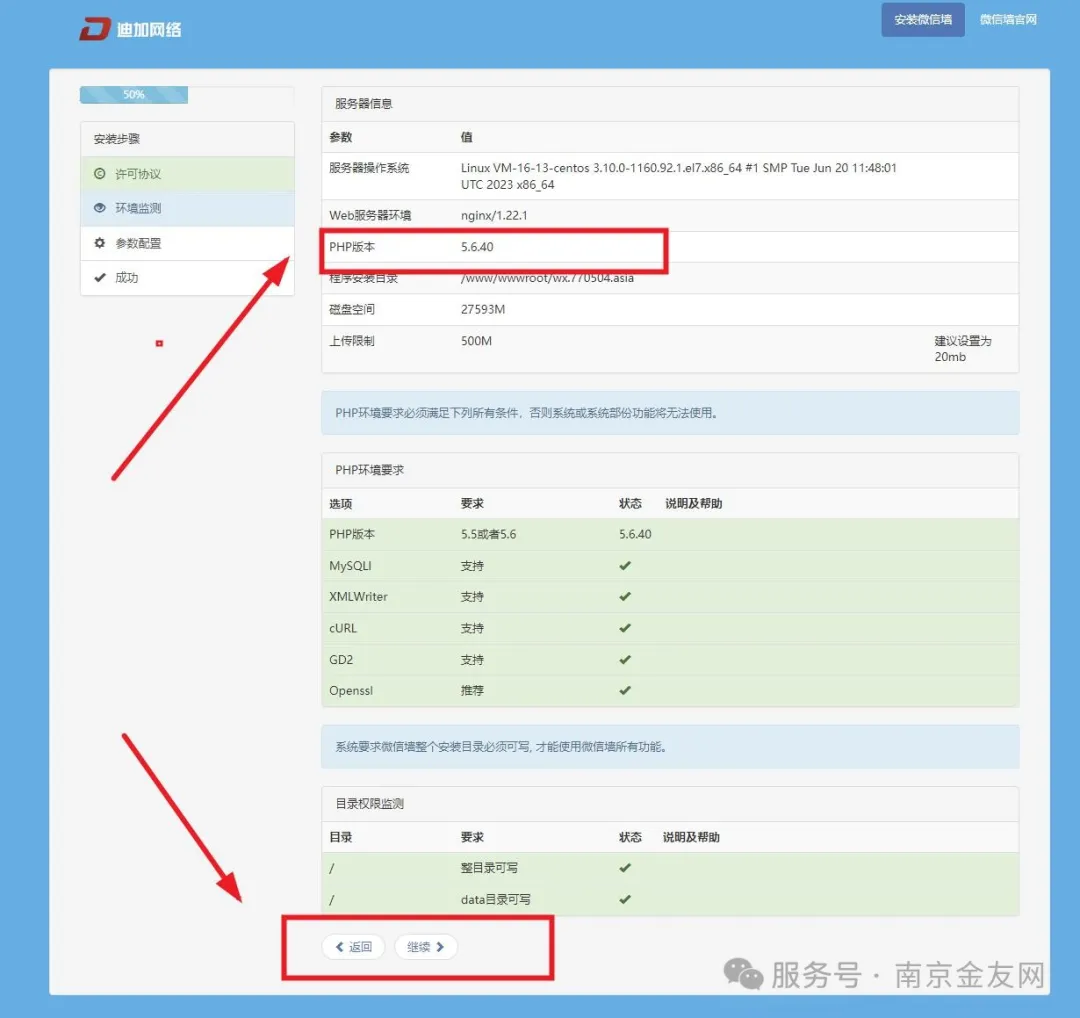Click the 安装微信墙 button
This screenshot has width=1080, height=1018.
click(922, 20)
